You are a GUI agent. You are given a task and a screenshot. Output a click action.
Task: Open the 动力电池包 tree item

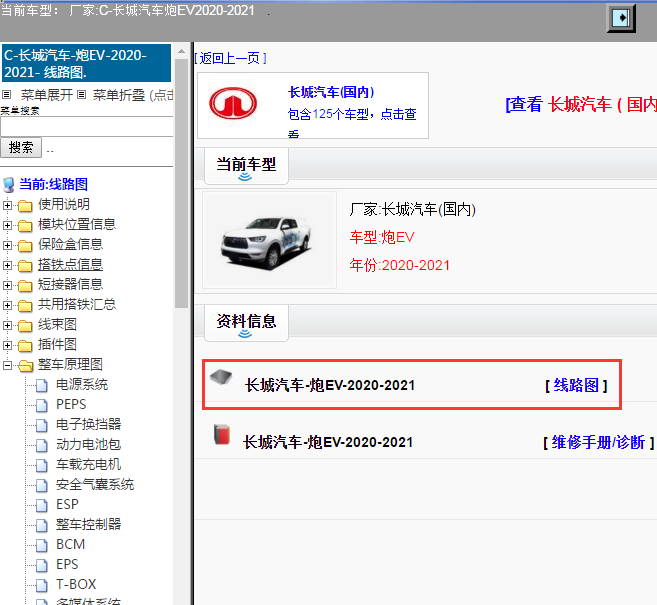click(88, 444)
